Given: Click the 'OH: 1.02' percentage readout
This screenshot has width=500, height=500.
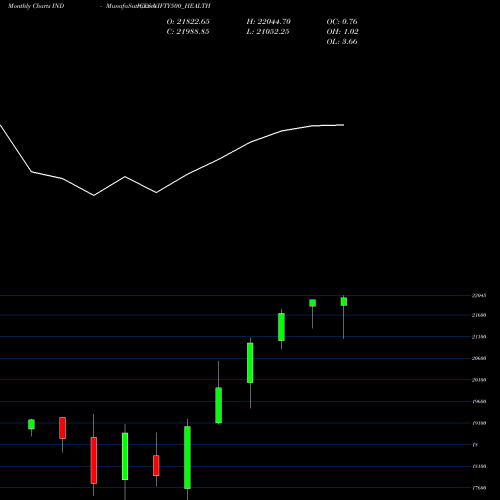Looking at the screenshot, I should (x=342, y=31).
